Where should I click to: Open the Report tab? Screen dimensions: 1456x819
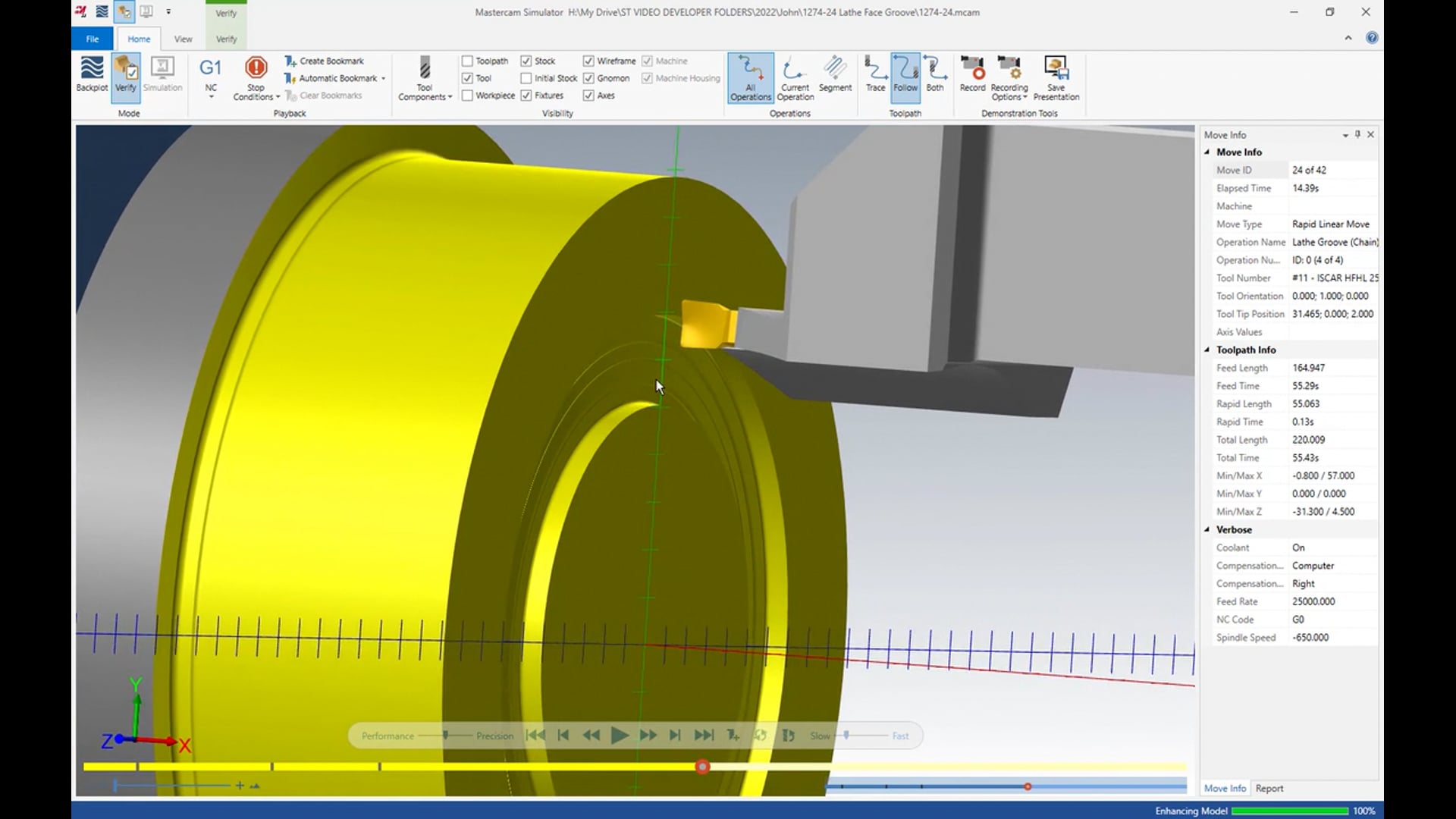1269,789
